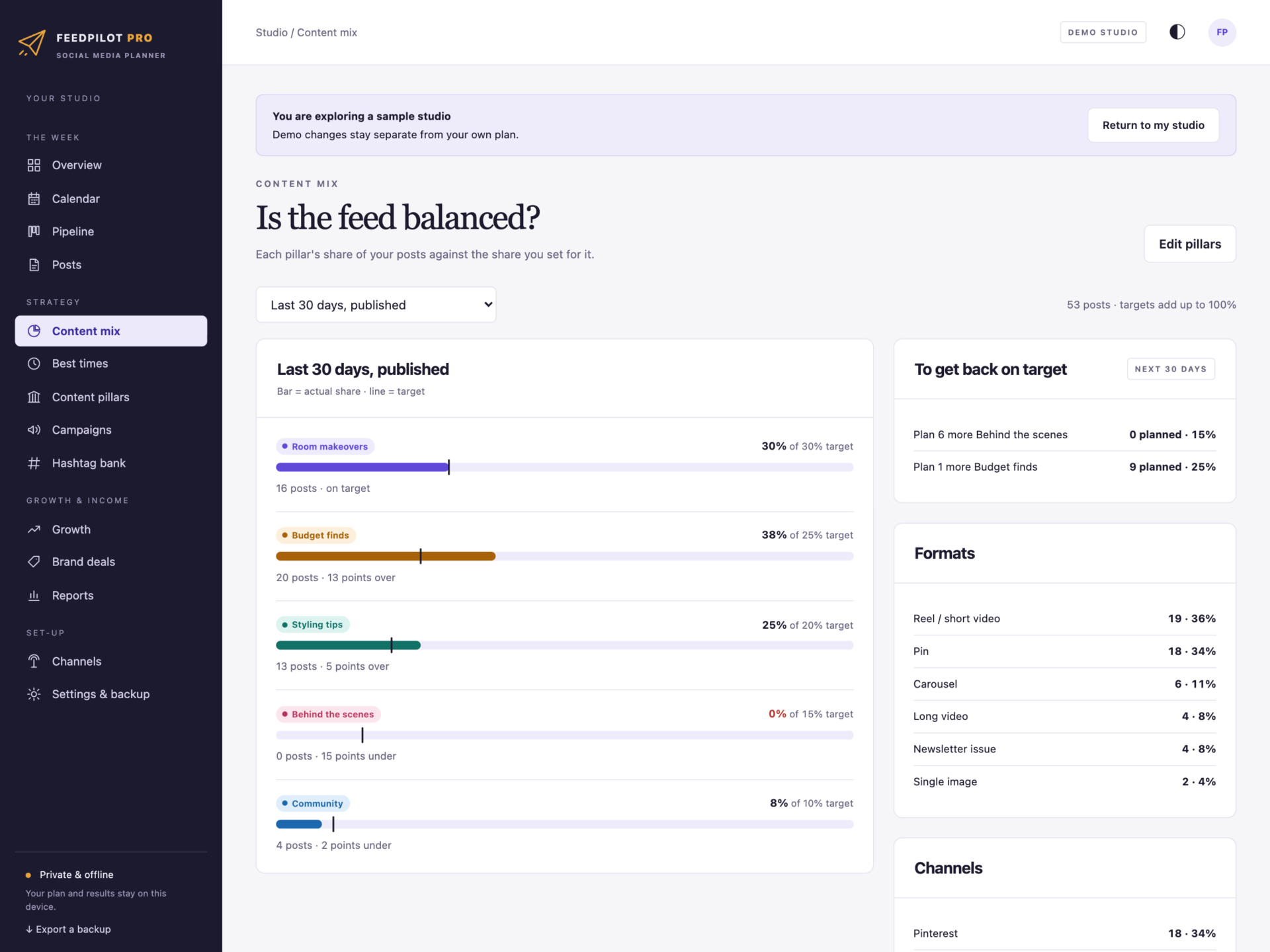
Task: Open the Last 30 days, published dropdown
Action: pos(376,305)
